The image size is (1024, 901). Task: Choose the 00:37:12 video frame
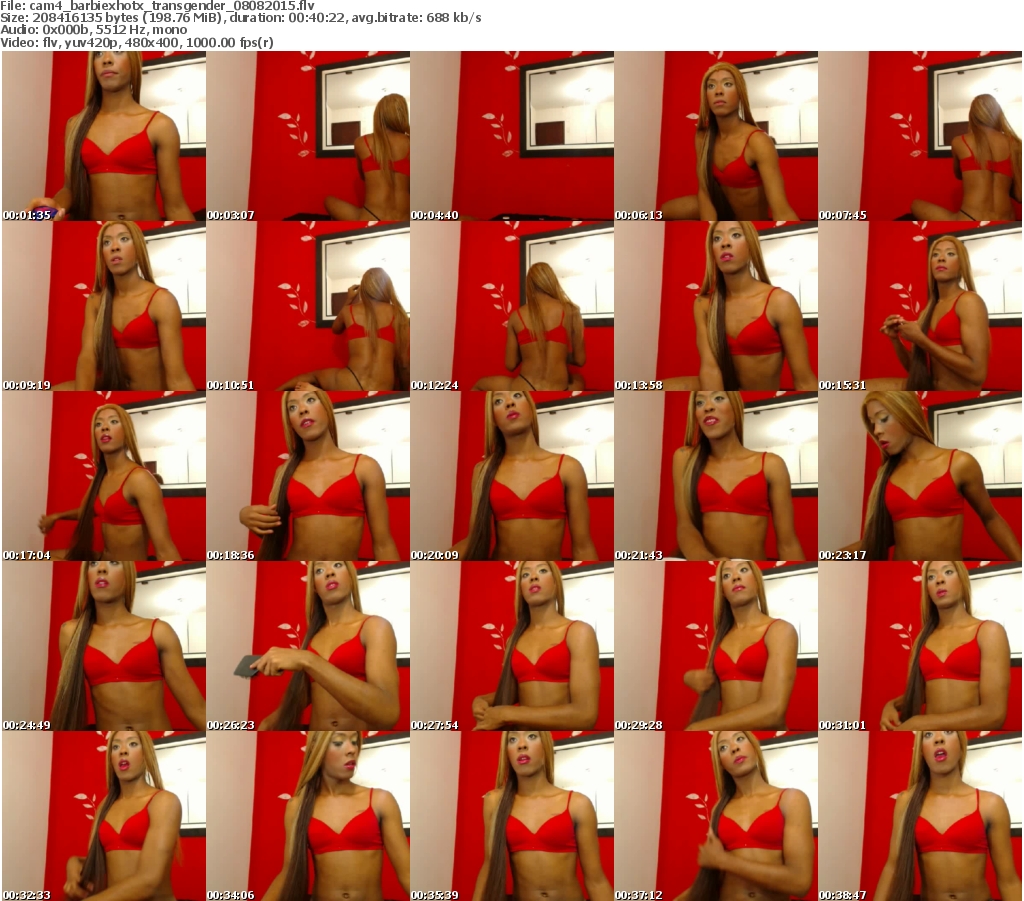716,816
